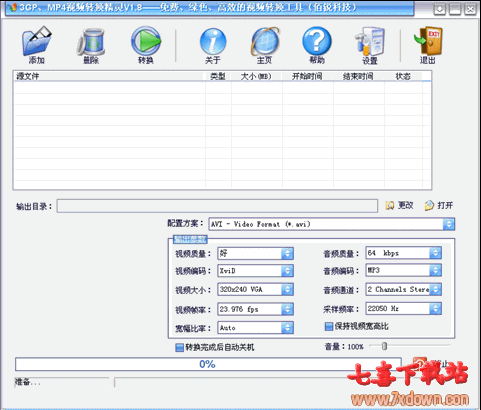Viewport: 481px width, 410px height.
Task: Open the 主页 (Homepage) globe icon
Action: 265,41
